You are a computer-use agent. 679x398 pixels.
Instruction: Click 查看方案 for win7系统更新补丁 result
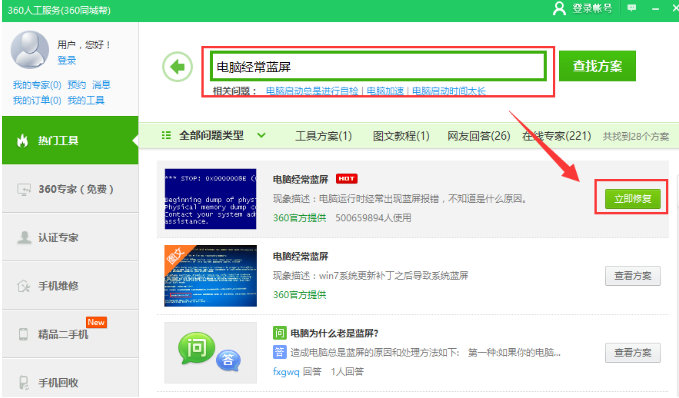coord(633,276)
